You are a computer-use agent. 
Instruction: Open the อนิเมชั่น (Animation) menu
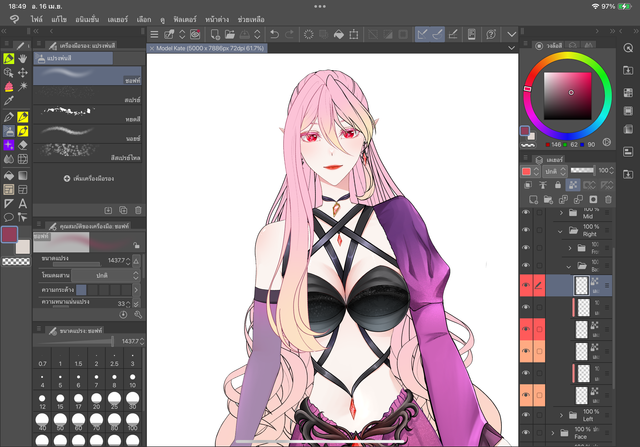click(x=87, y=19)
